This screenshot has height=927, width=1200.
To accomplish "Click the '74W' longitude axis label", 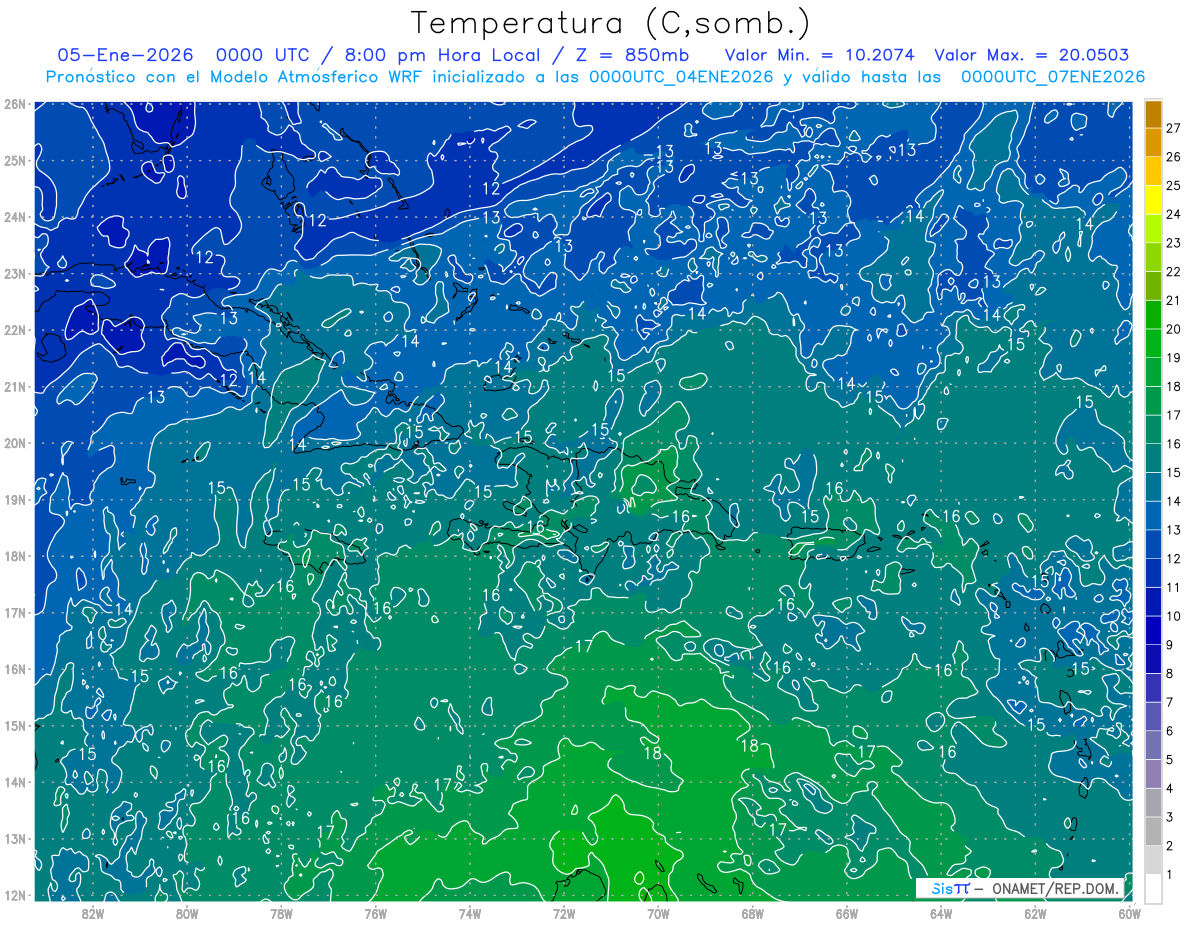I will (x=470, y=913).
